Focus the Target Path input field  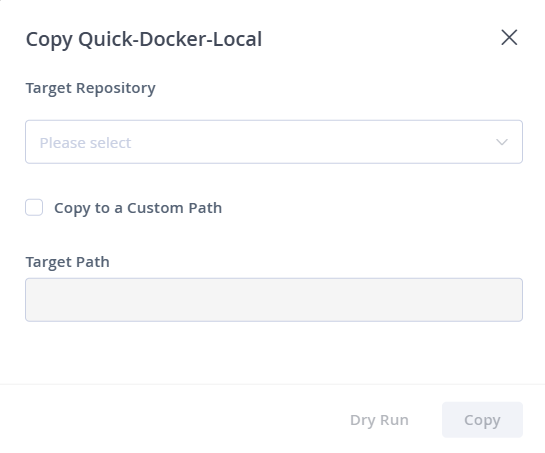pos(274,300)
